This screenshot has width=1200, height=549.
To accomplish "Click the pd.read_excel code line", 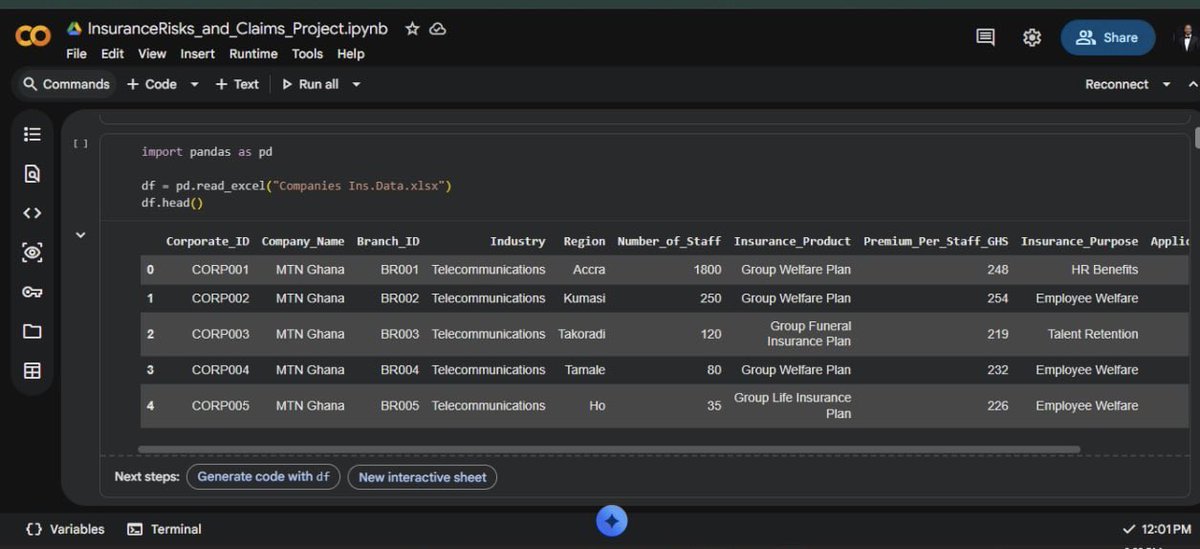I will click(297, 186).
